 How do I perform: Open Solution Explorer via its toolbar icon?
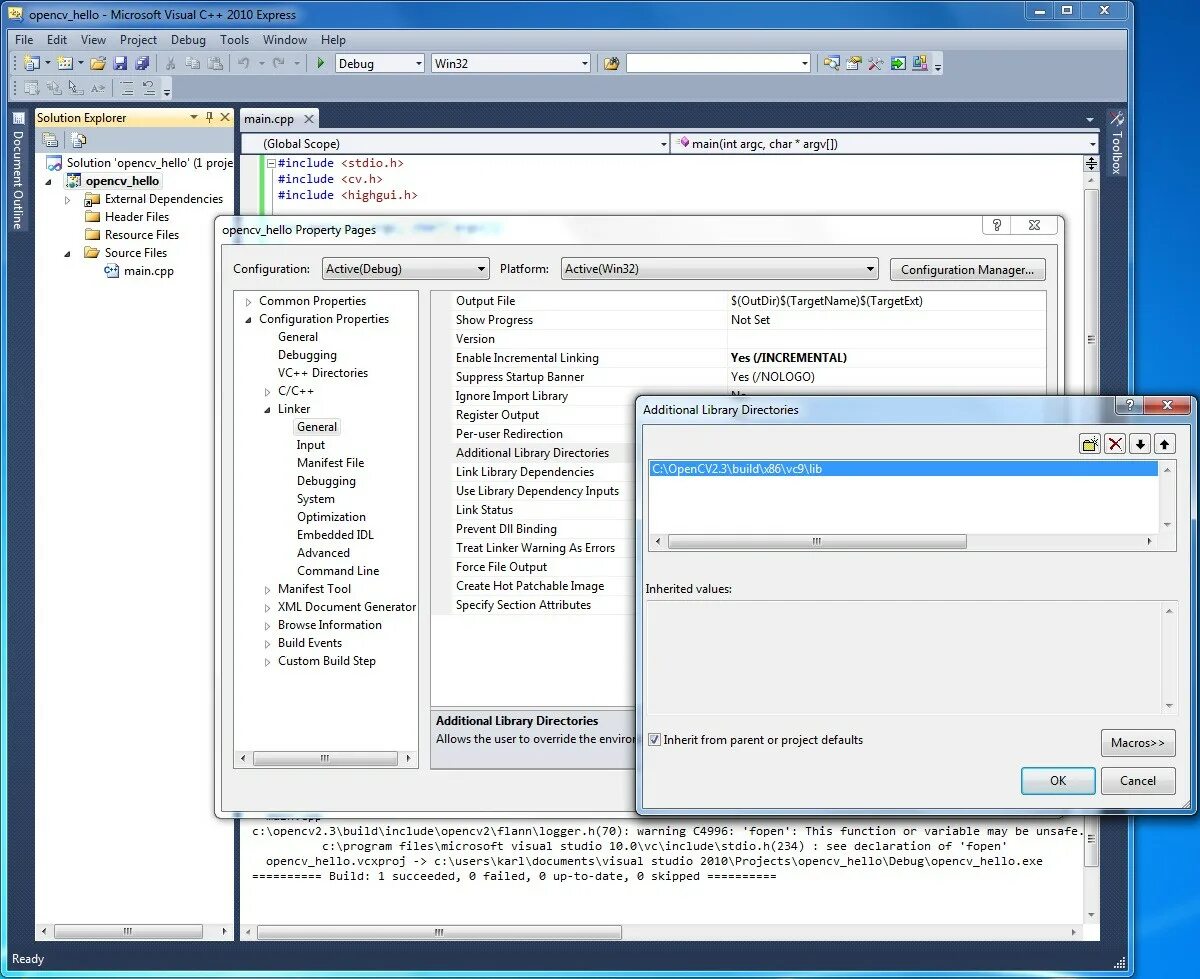click(x=832, y=63)
